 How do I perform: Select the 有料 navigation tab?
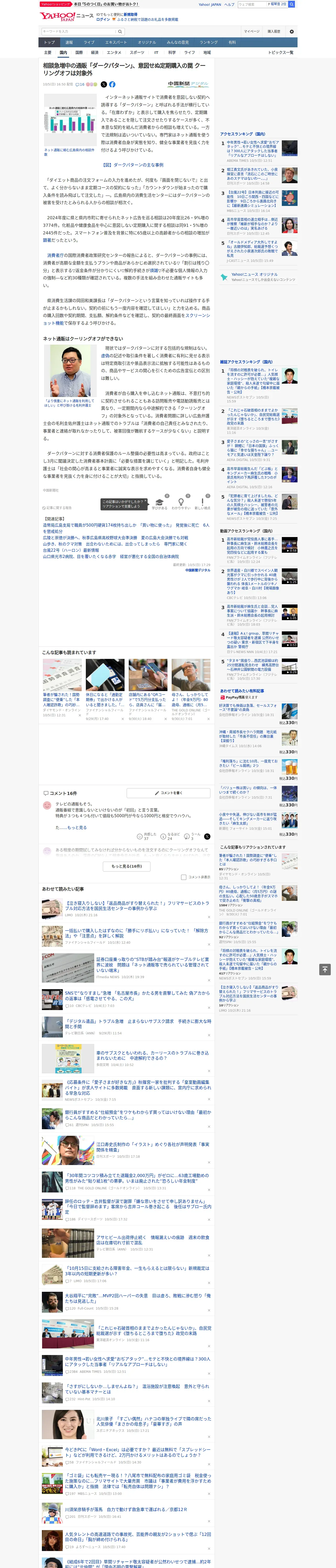pyautogui.click(x=232, y=43)
